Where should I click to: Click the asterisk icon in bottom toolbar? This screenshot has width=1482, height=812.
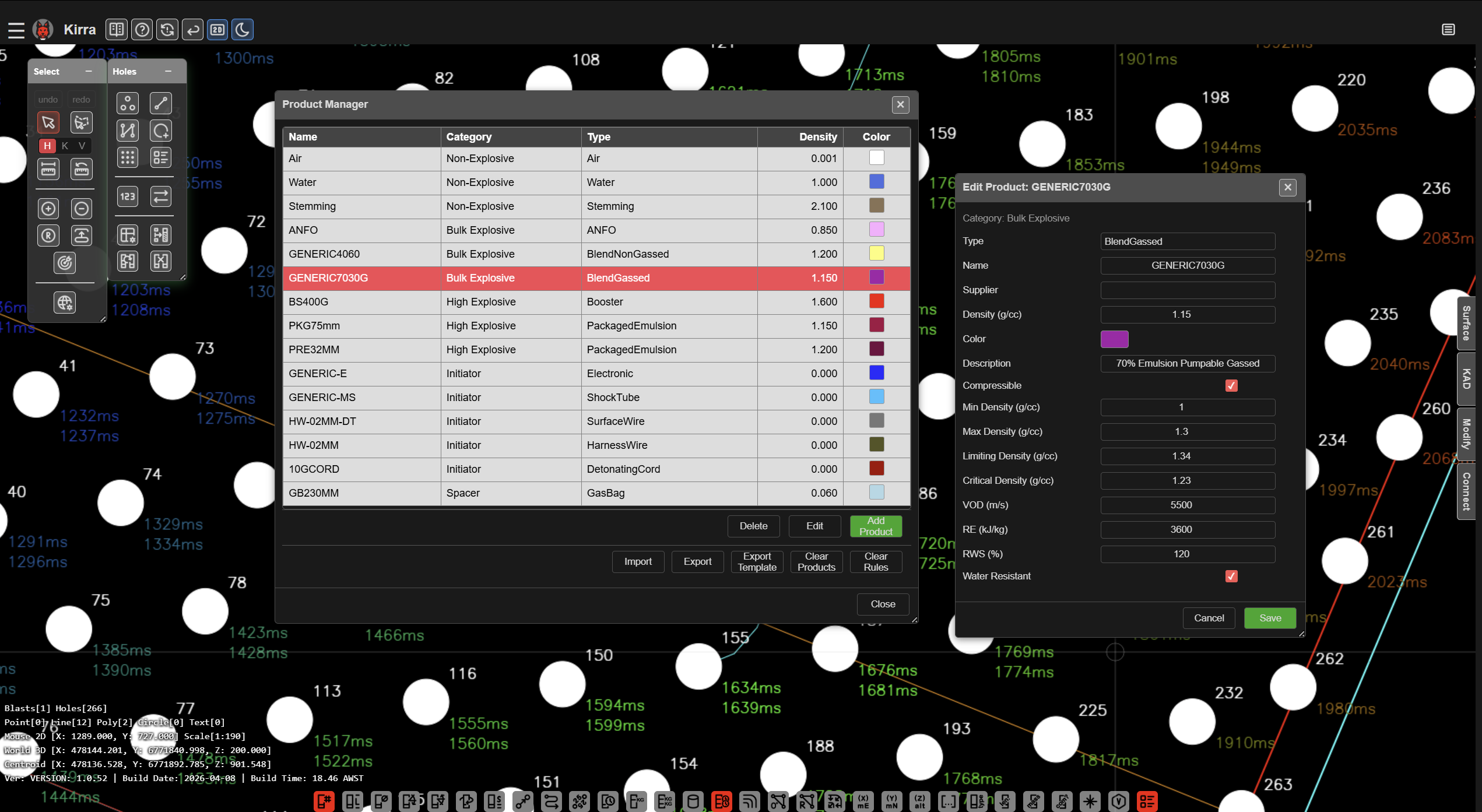point(1090,802)
